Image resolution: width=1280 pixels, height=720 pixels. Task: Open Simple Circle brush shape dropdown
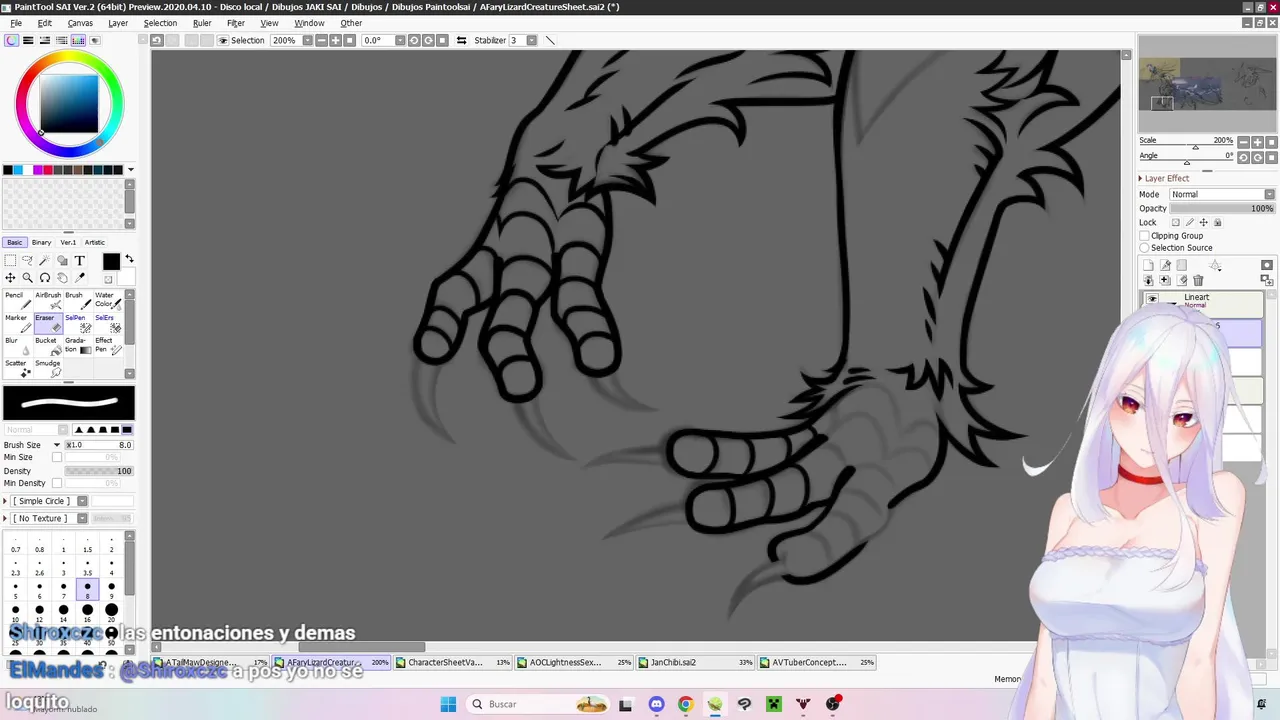(x=82, y=501)
